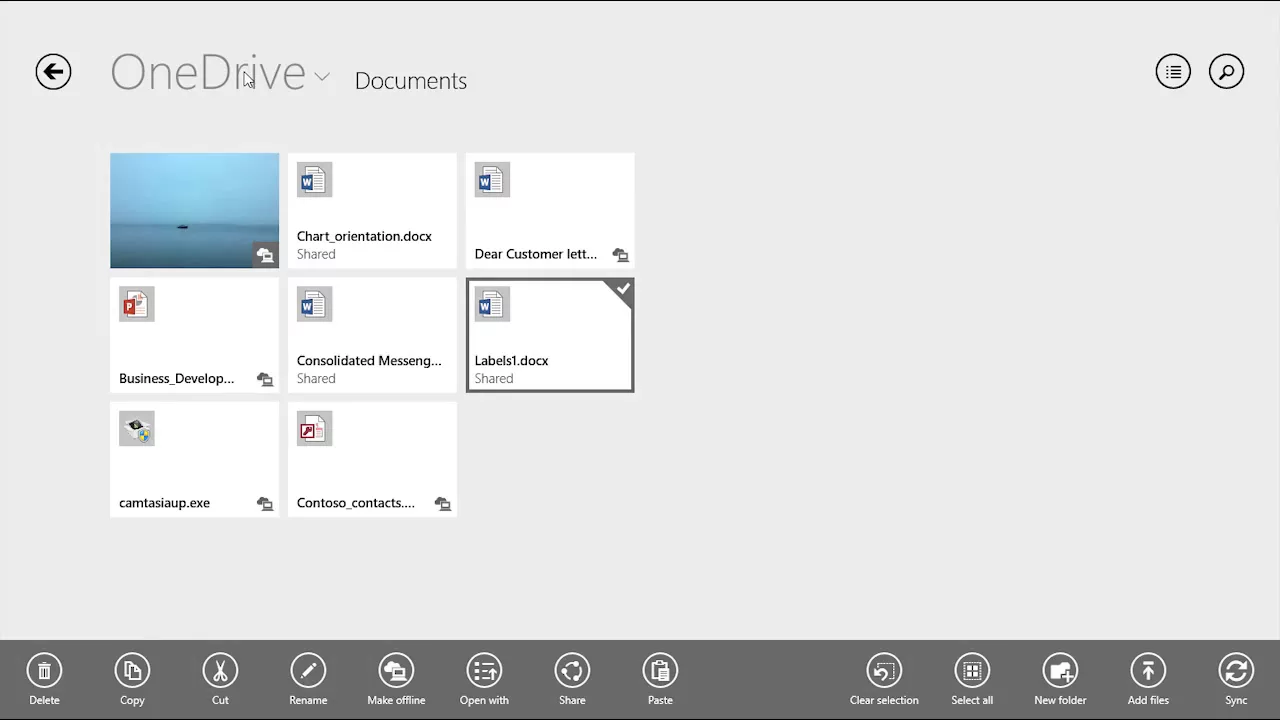Click PowerPoint icon on Business_Develop tile
The image size is (1280, 720).
[x=136, y=304]
